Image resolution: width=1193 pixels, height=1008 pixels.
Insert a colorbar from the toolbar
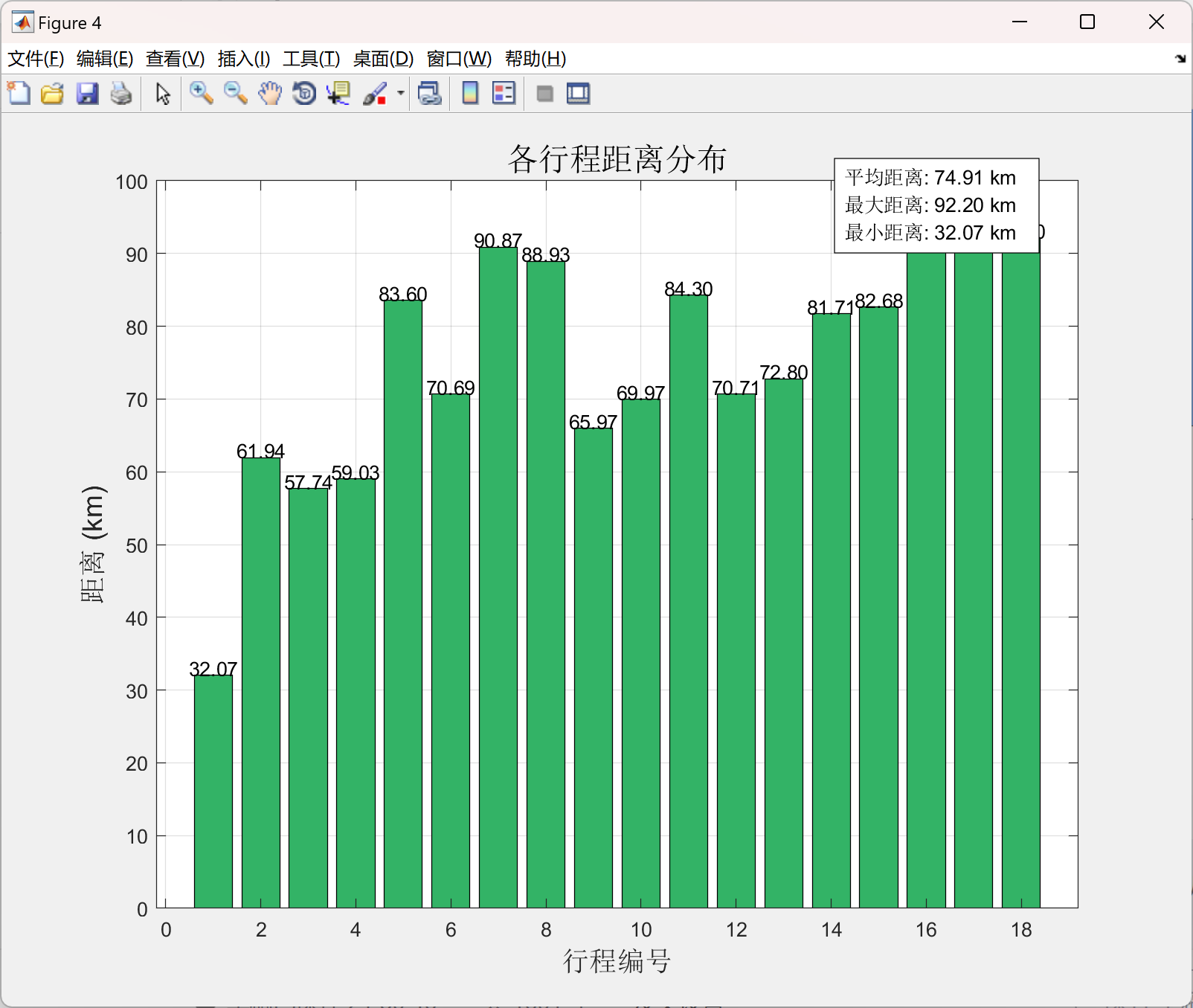tap(470, 94)
